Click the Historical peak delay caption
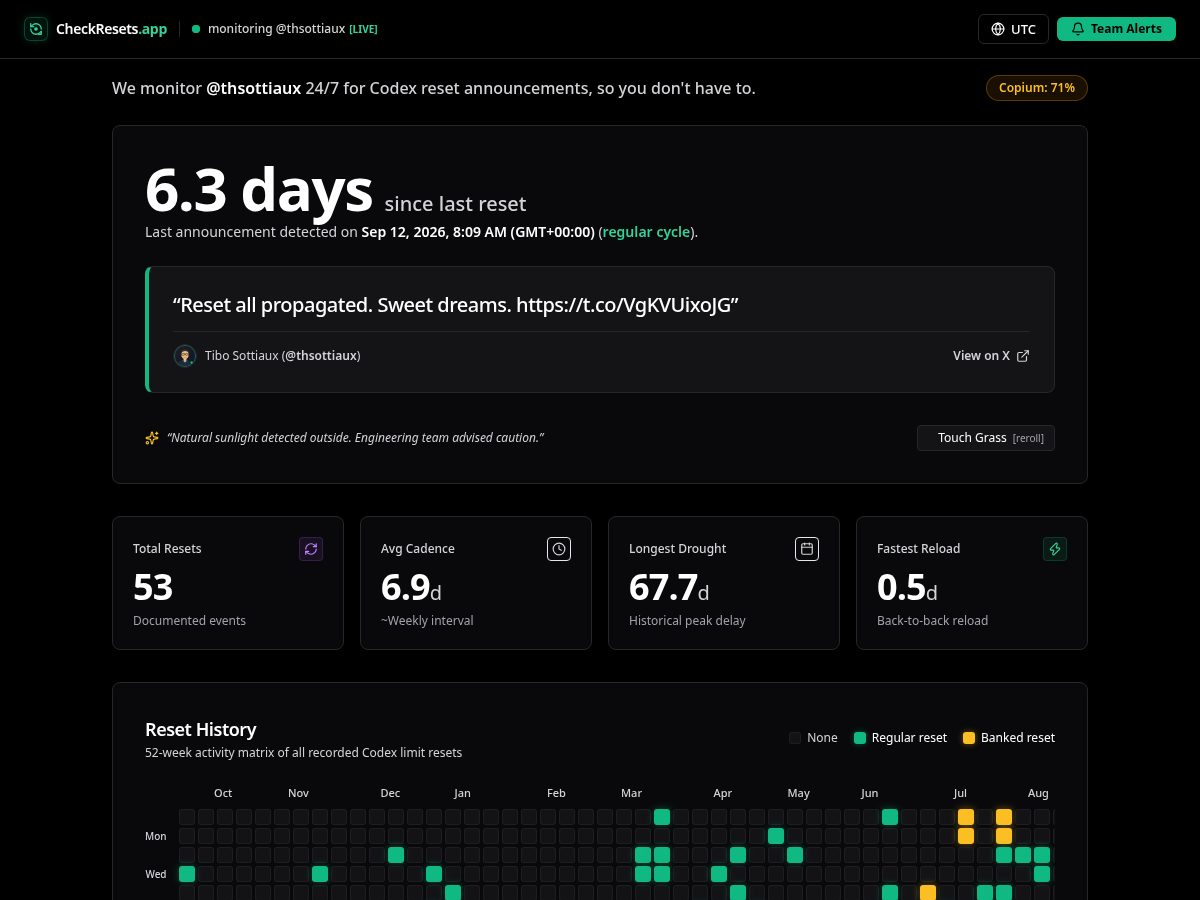This screenshot has height=900, width=1200. coord(687,621)
